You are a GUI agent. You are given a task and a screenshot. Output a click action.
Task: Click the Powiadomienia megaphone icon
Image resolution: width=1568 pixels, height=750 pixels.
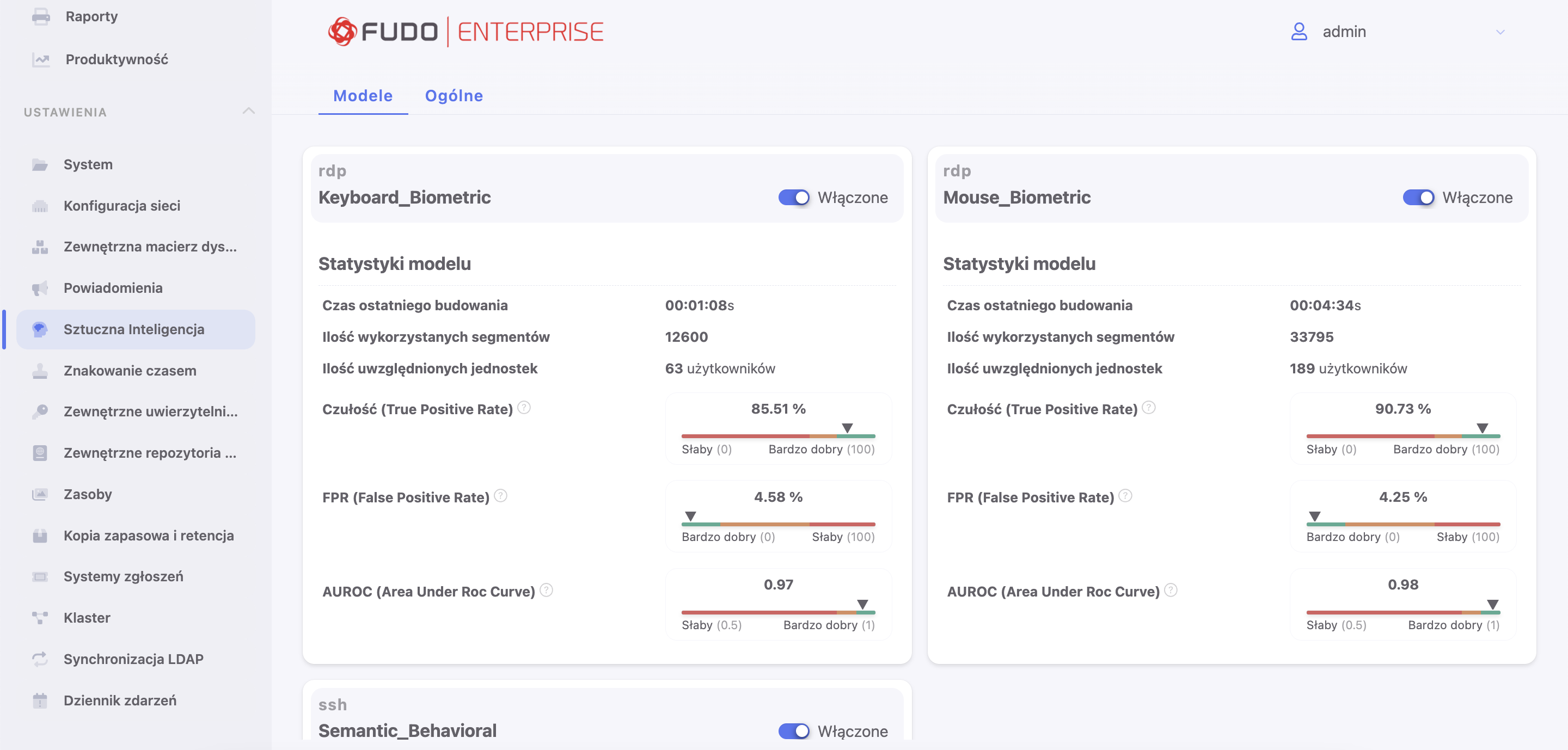(x=40, y=288)
